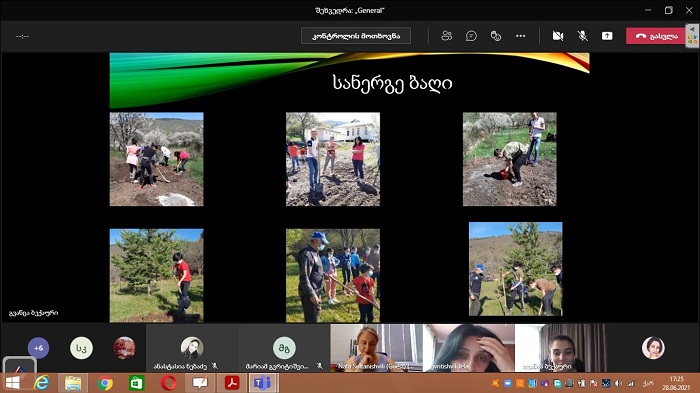Click the bottom-left slide photo of boy in red shirt
Viewport: 700px width, 393px height.
(157, 276)
